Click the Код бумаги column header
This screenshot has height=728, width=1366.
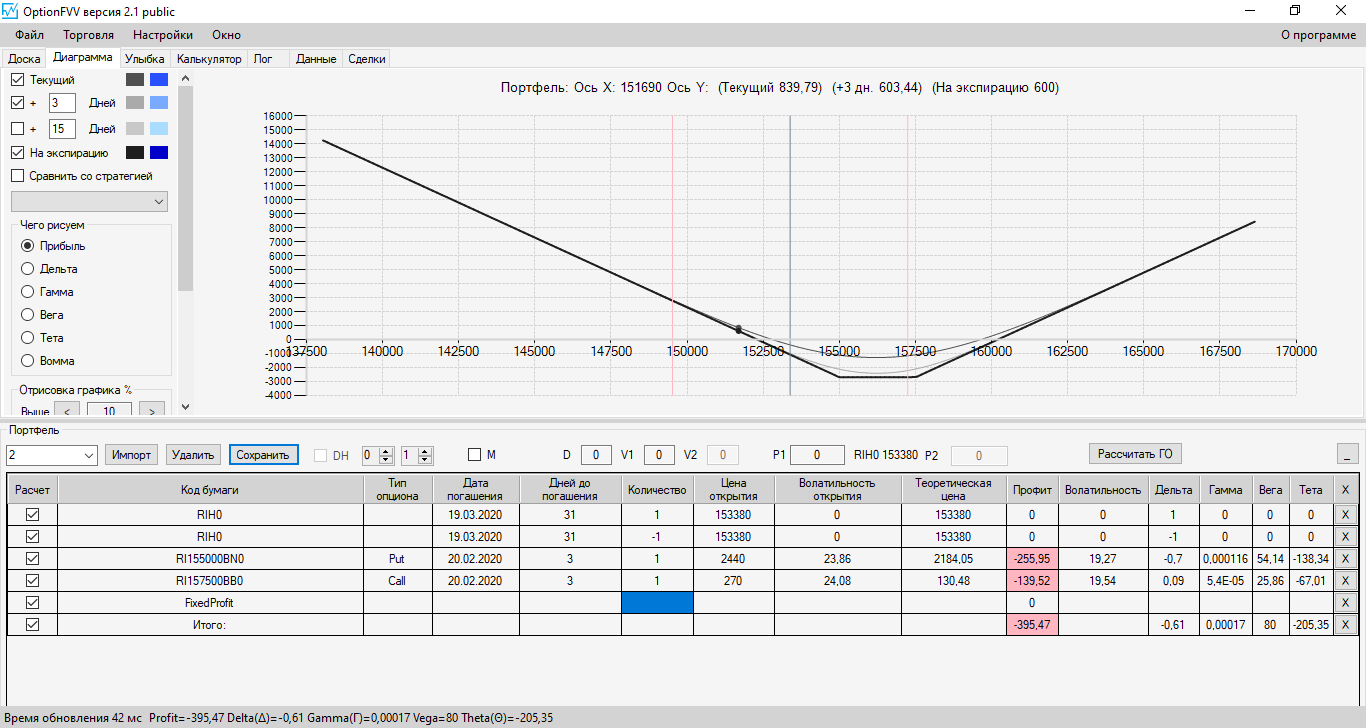(210, 489)
